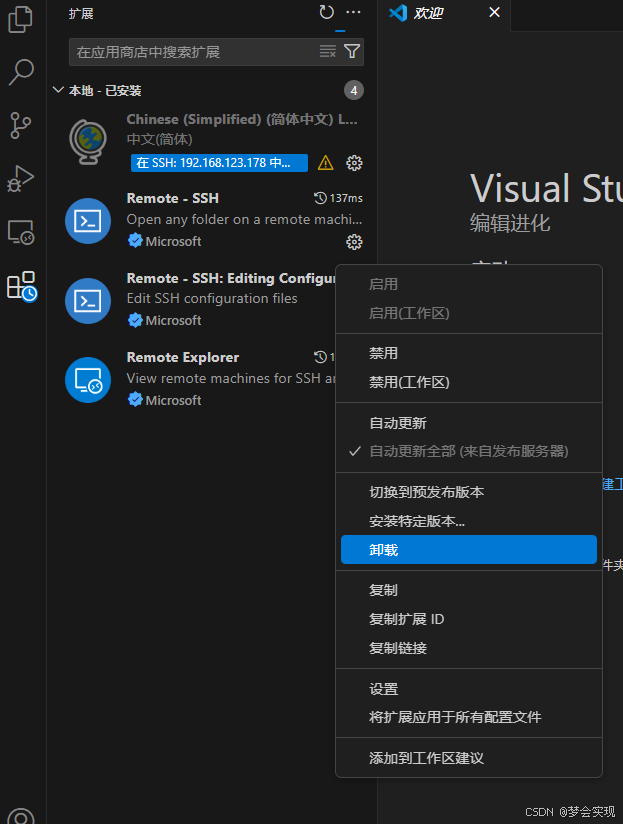This screenshot has height=824, width=623.
Task: Toggle 自动更新全部 (来自发布服务器) checked item
Action: 469,451
